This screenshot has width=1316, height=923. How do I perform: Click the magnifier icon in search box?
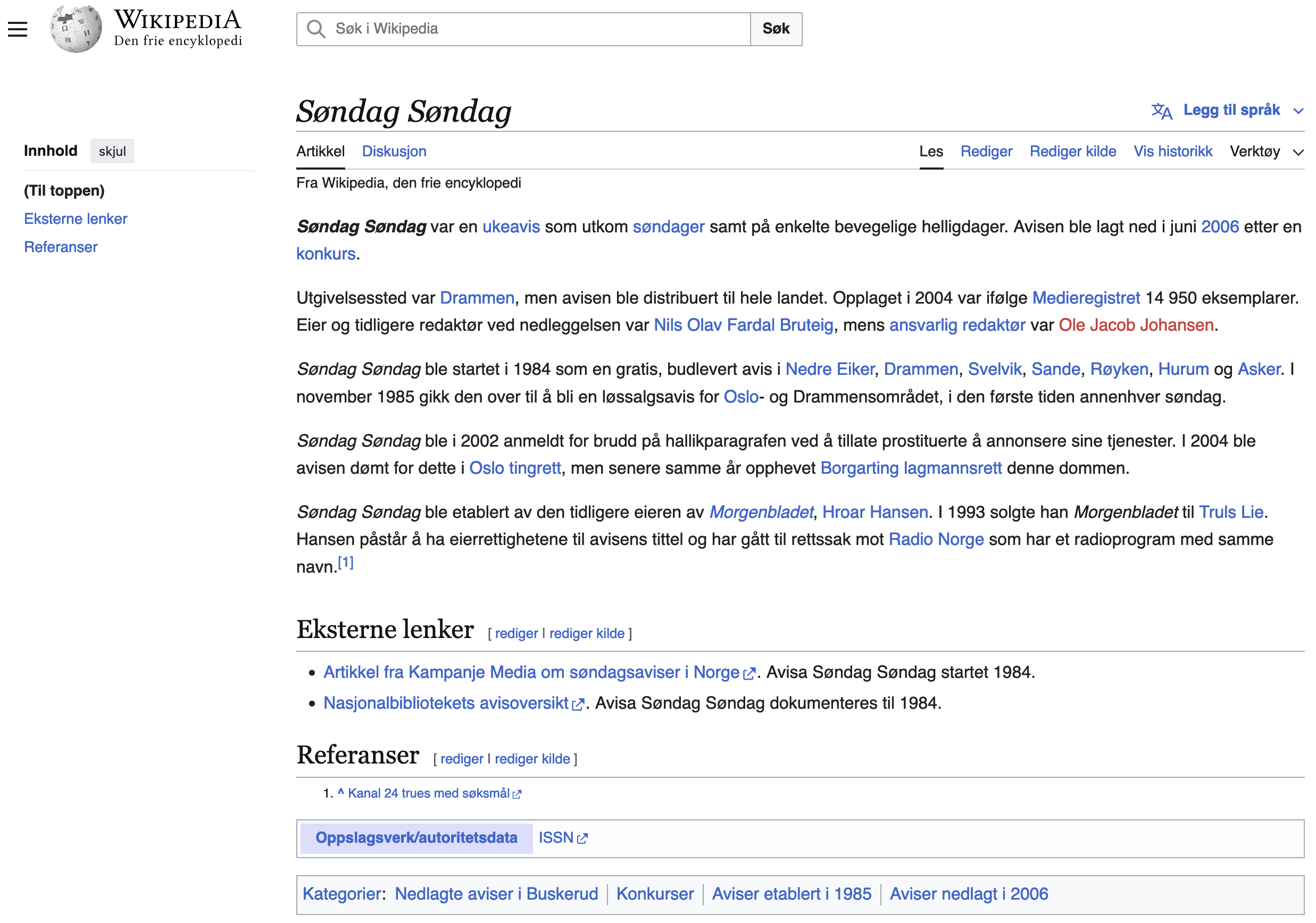click(x=316, y=29)
